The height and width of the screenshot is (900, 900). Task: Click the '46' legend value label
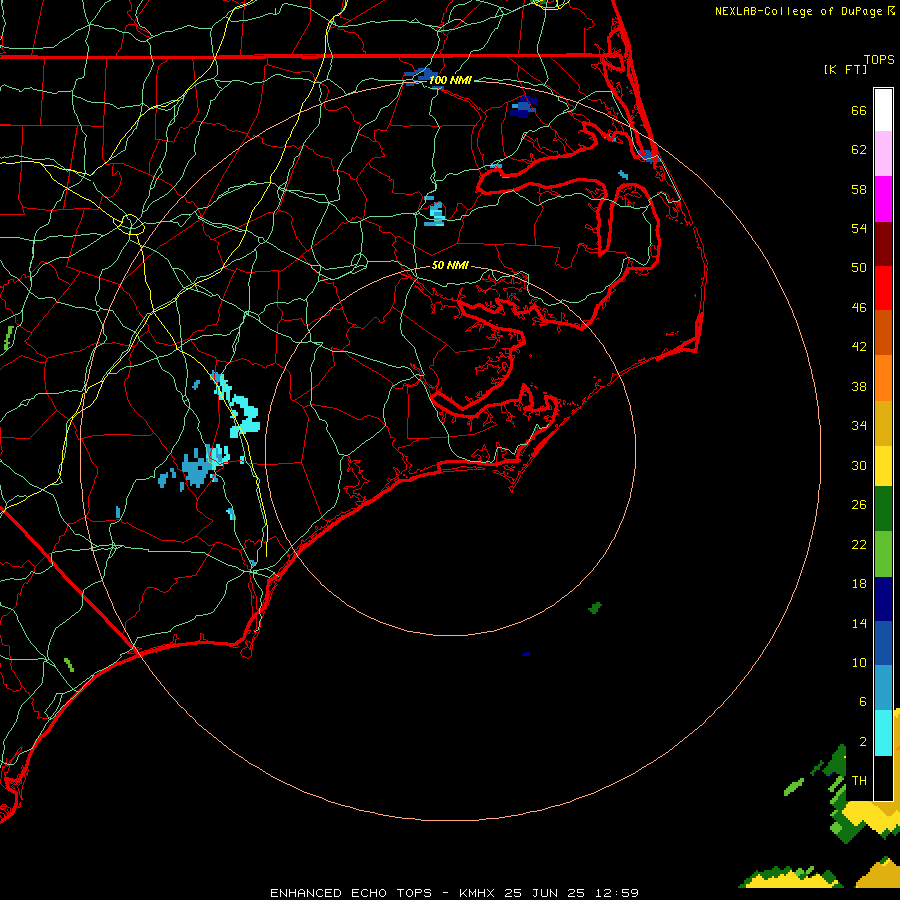point(859,308)
